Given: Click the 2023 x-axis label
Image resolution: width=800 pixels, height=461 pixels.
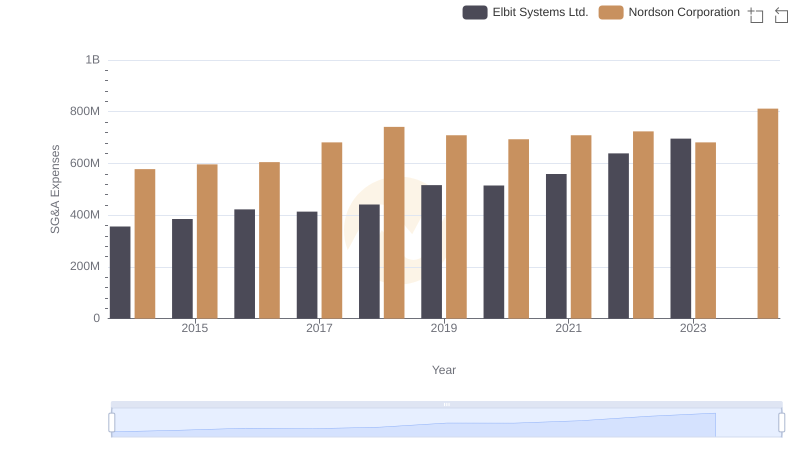Looking at the screenshot, I should point(693,328).
